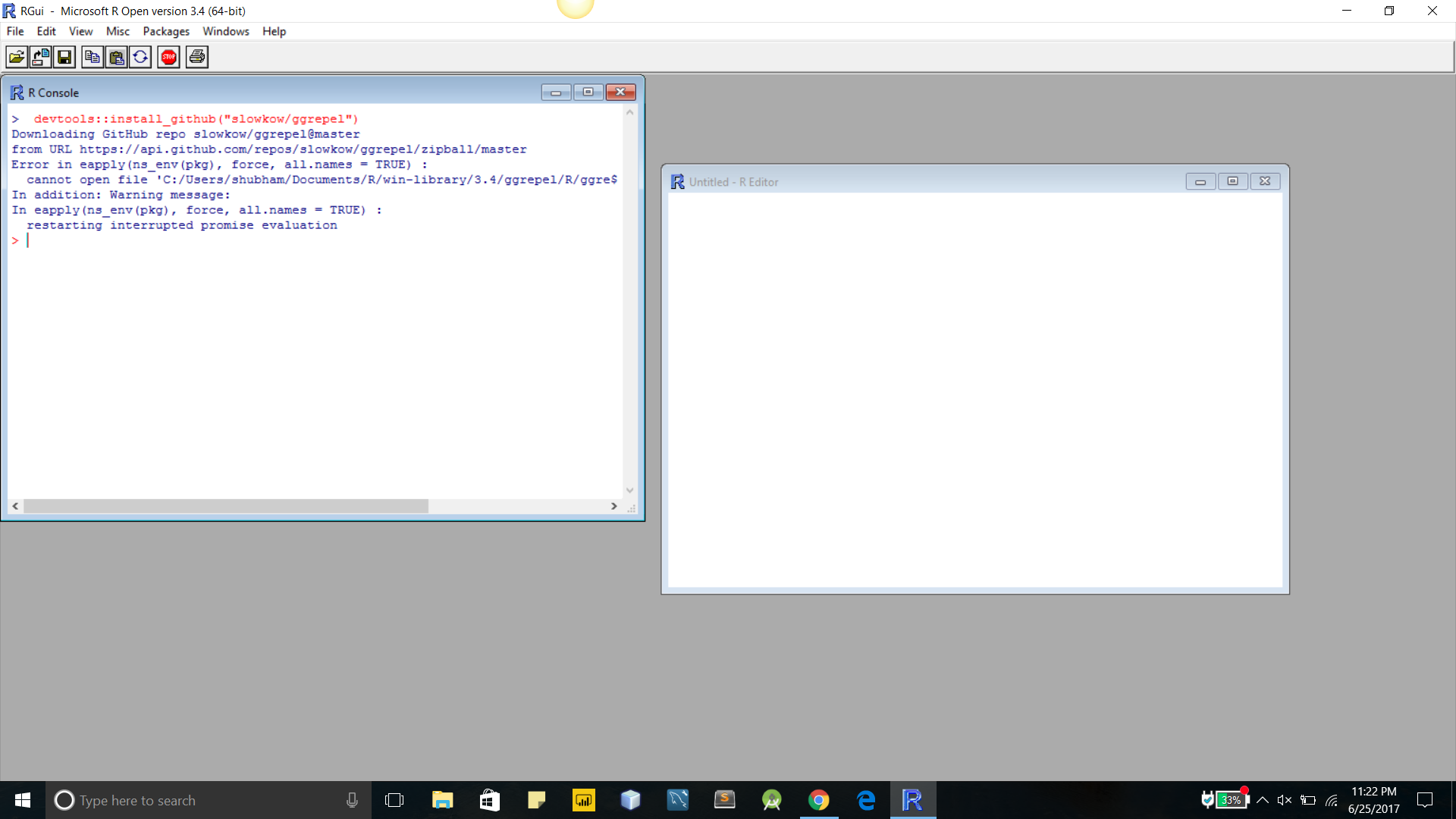Select the Copy toolbar icon

(x=92, y=57)
